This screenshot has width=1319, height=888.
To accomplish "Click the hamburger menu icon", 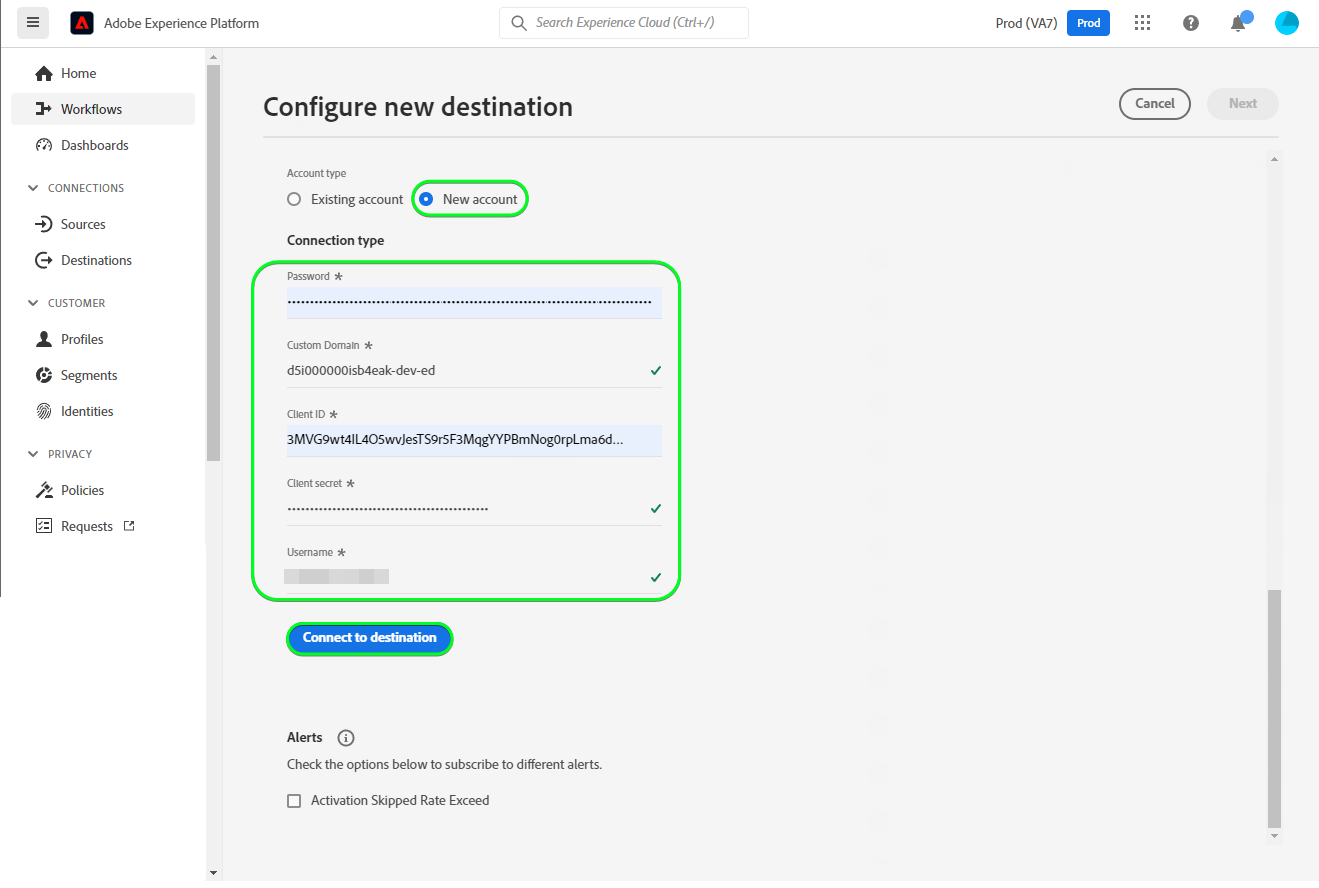I will (x=33, y=22).
